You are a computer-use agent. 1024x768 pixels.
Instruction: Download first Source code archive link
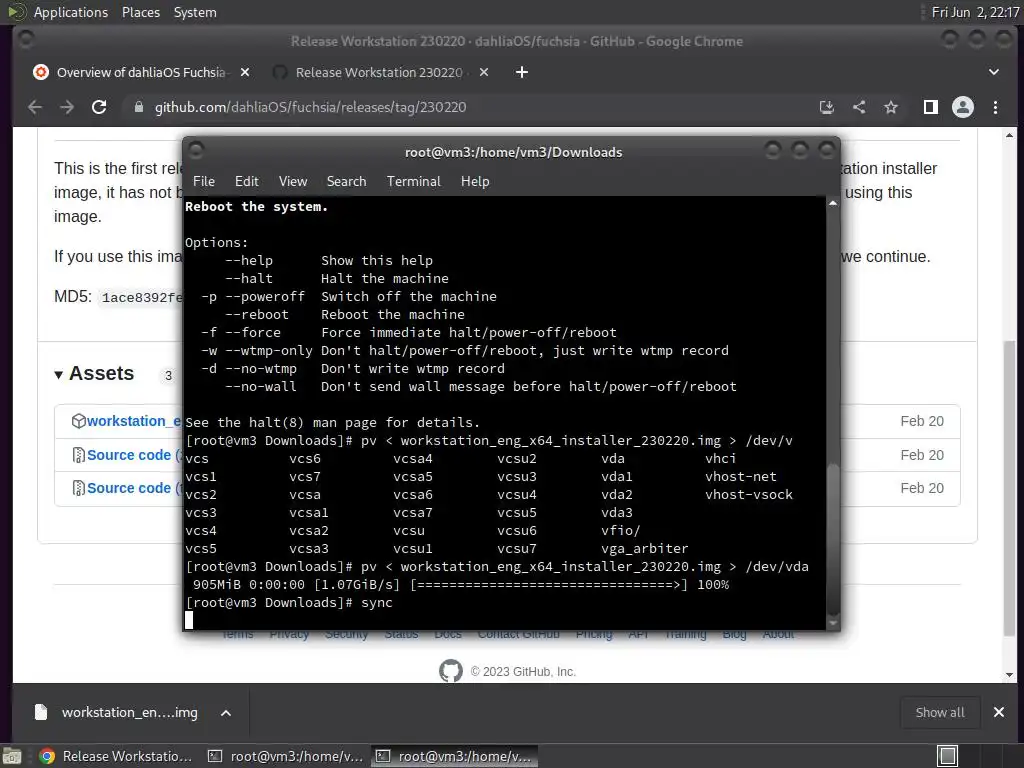(x=135, y=455)
